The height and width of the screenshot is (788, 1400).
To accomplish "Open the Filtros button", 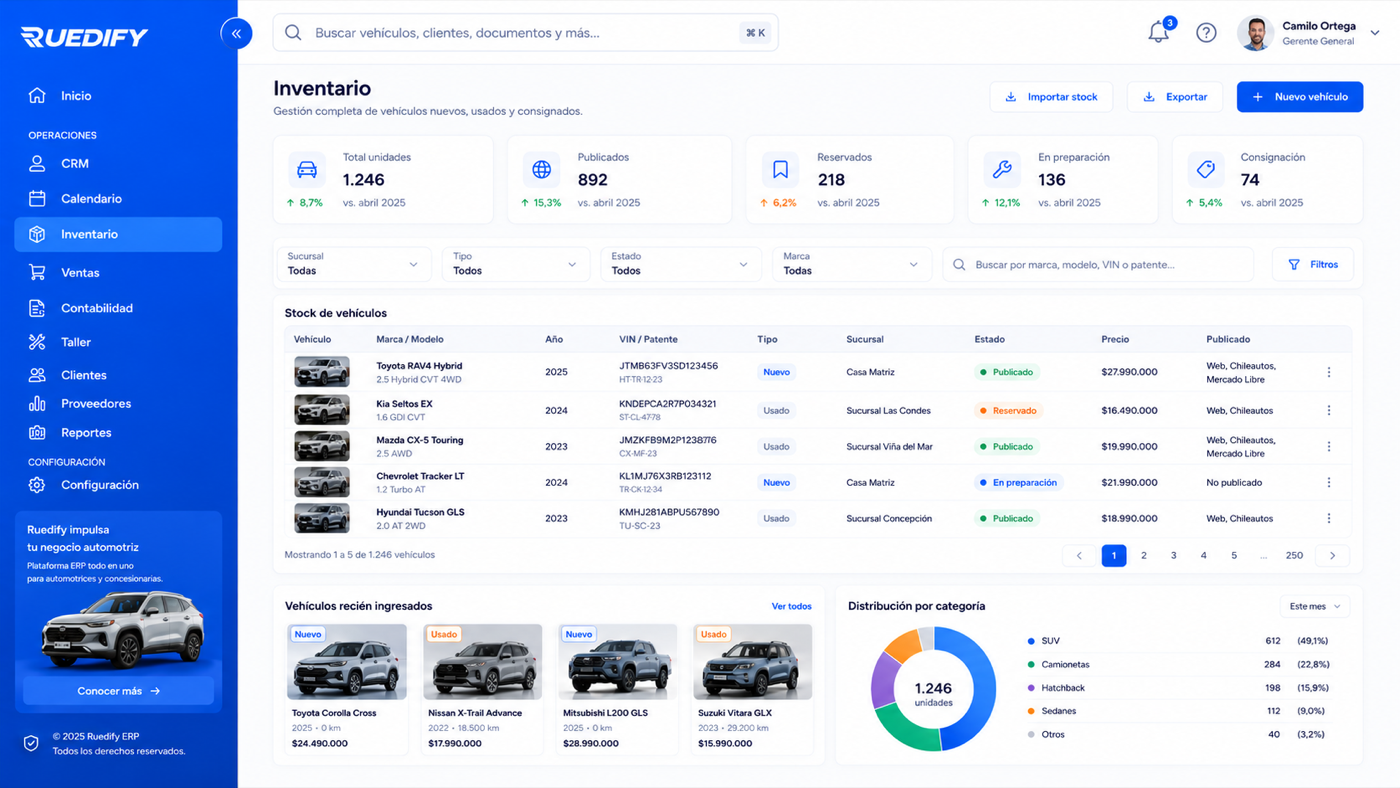I will [1313, 264].
